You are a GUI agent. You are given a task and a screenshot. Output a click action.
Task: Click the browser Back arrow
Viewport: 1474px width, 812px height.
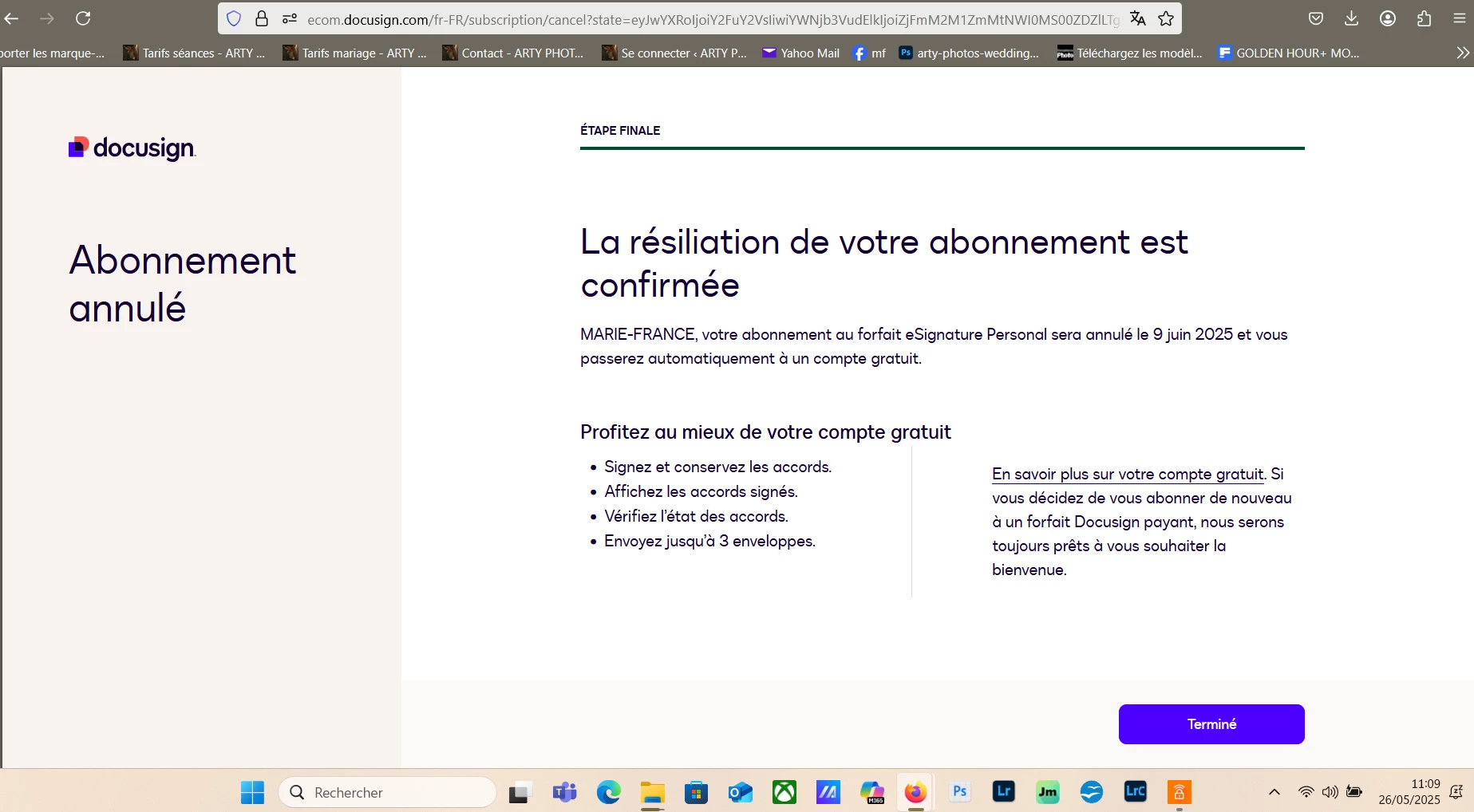click(11, 18)
